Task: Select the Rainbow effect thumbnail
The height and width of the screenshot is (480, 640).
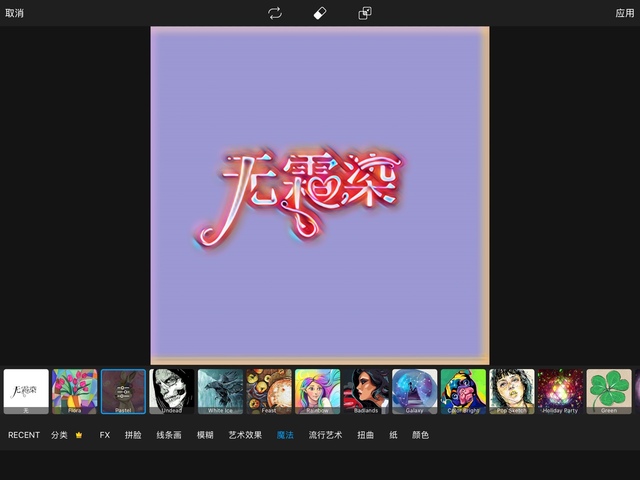Action: coord(317,391)
